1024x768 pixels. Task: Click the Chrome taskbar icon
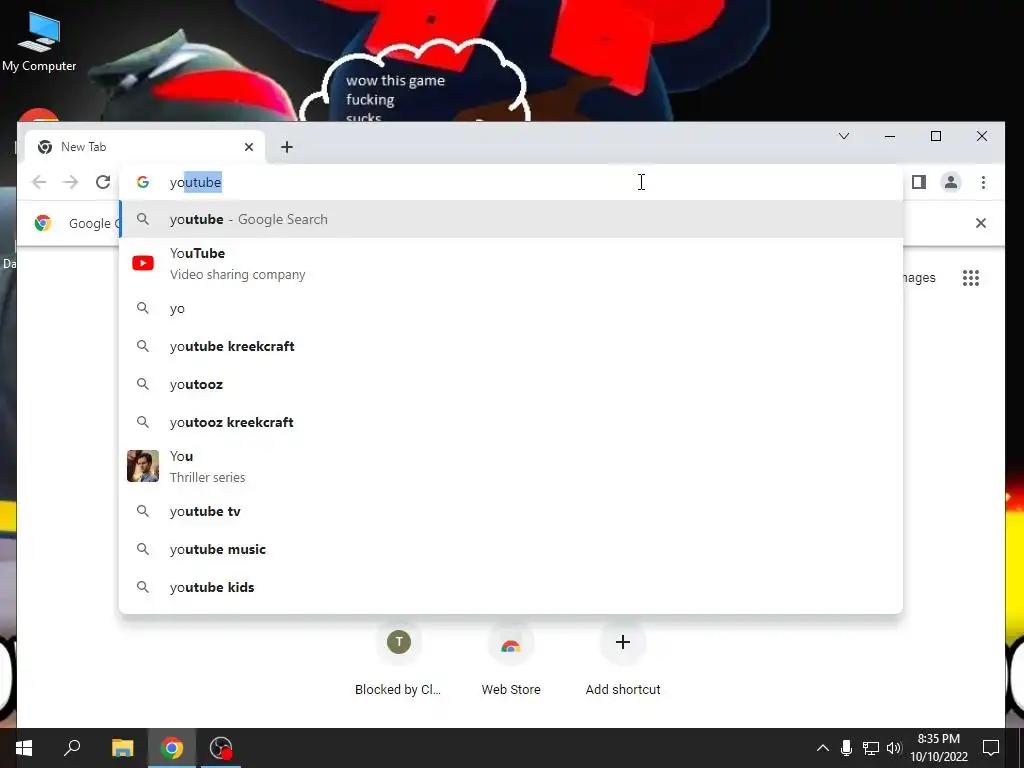pos(172,748)
